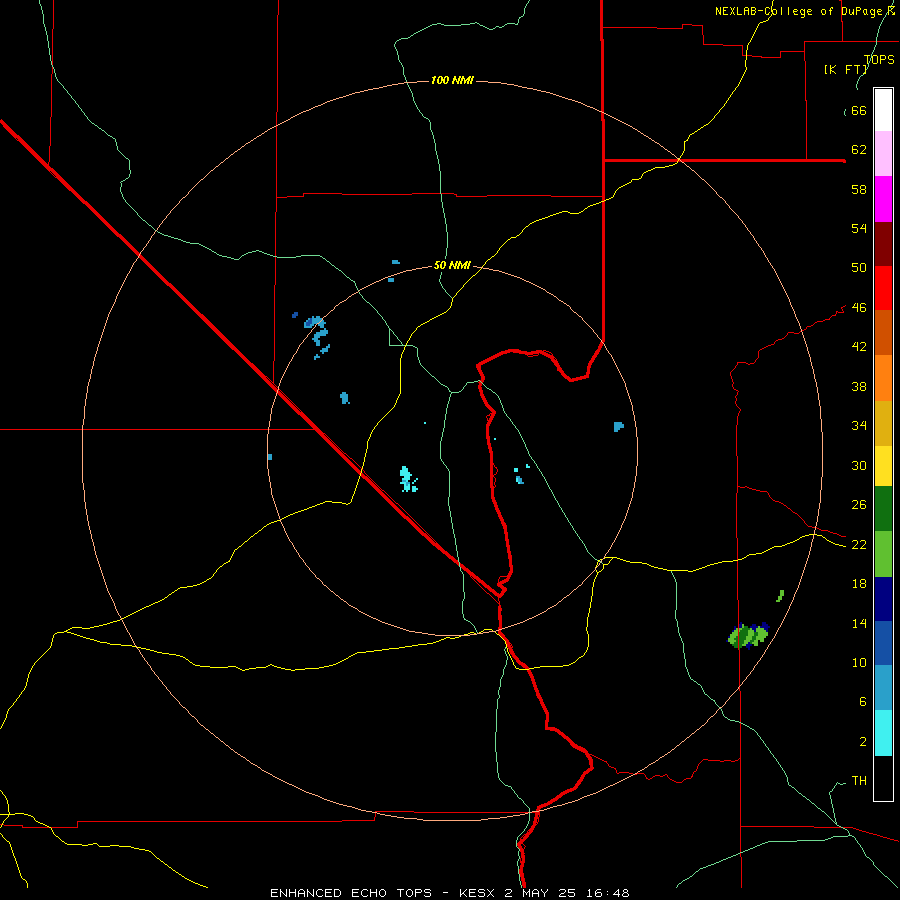Screen dimensions: 900x900
Task: Click the dark green legend swatch
Action: point(883,509)
